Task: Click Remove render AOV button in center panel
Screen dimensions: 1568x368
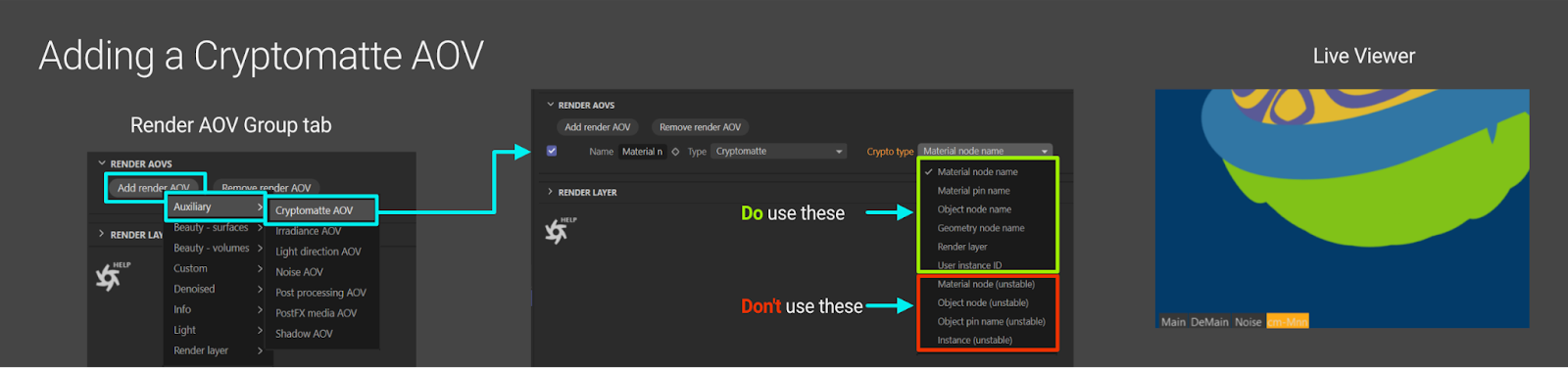Action: pos(700,127)
